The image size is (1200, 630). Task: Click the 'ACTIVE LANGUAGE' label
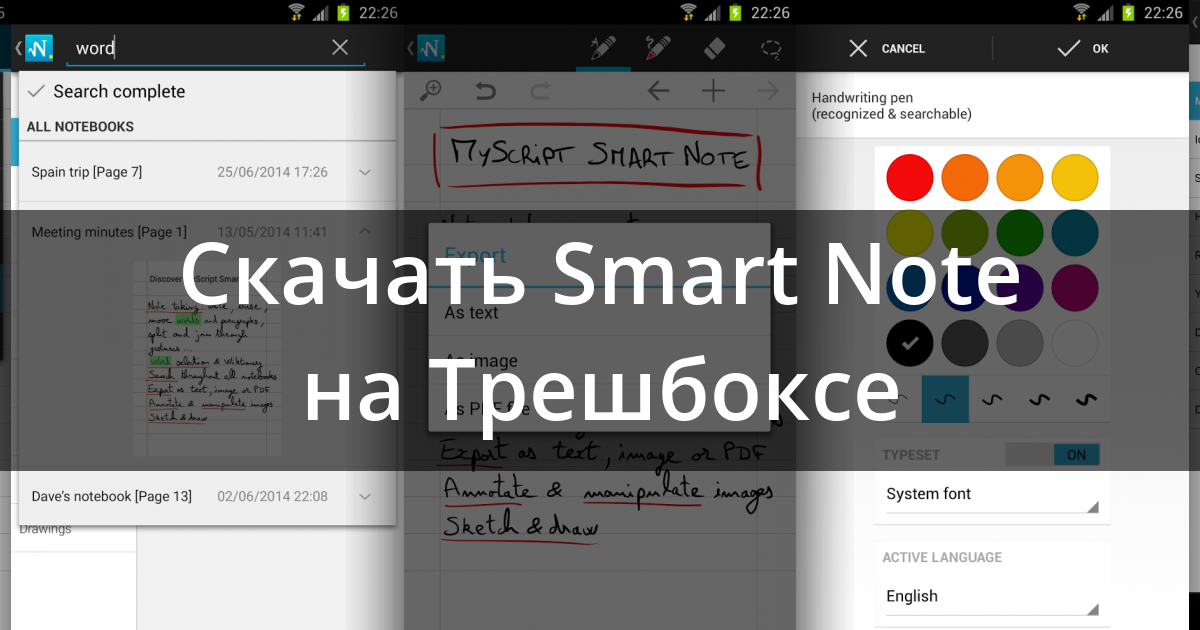(942, 557)
